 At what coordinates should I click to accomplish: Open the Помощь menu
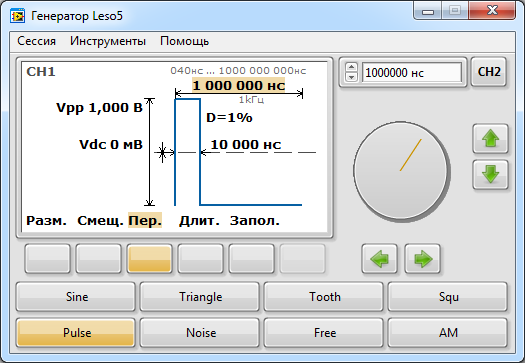(184, 41)
